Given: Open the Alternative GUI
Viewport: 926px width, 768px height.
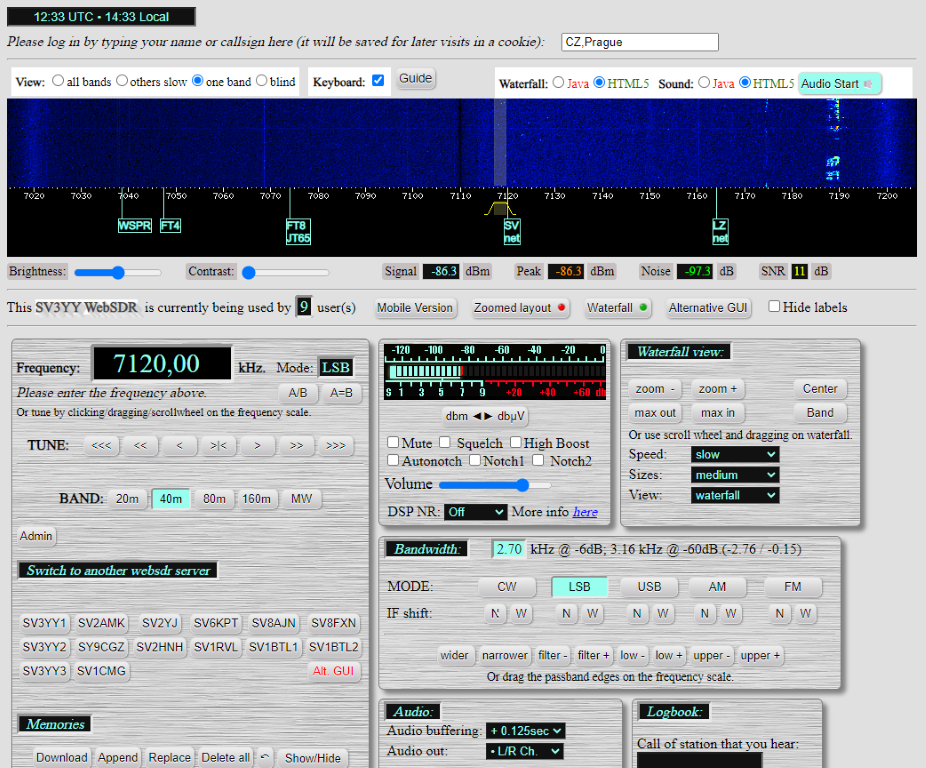Looking at the screenshot, I should pos(708,308).
